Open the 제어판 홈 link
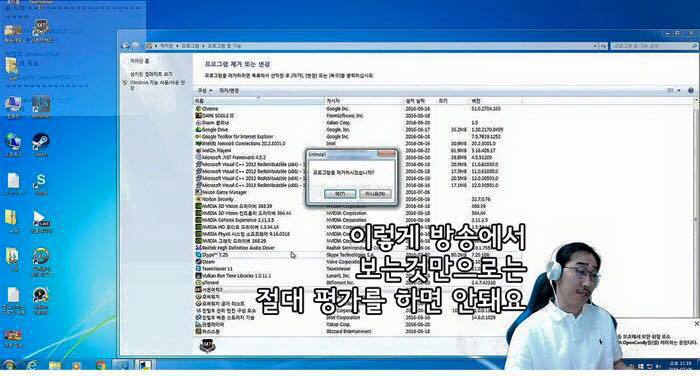The height and width of the screenshot is (376, 700). coord(140,61)
